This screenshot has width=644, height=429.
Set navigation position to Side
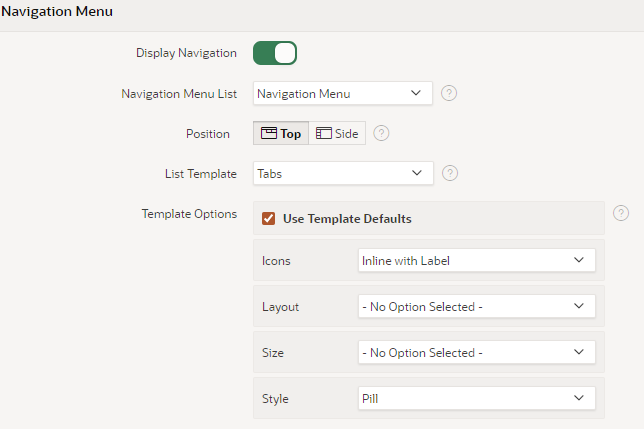[337, 133]
